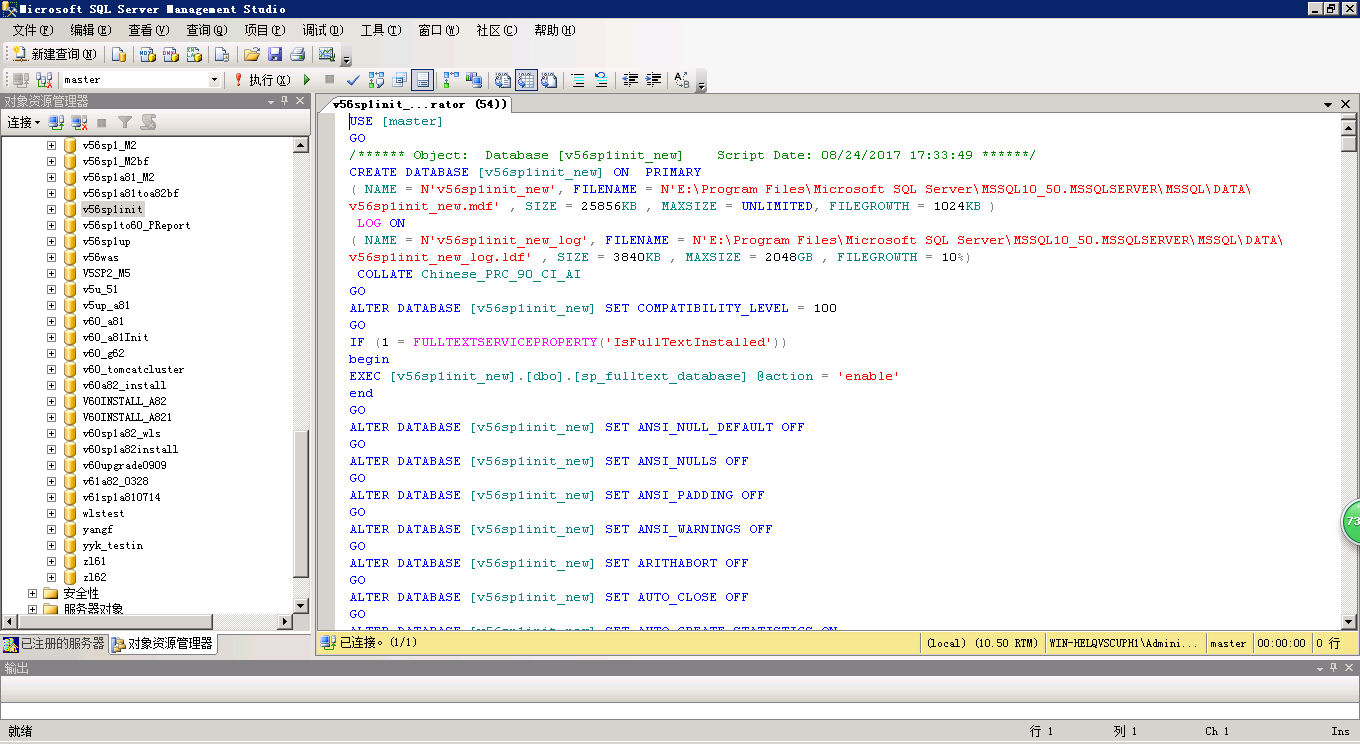This screenshot has height=744, width=1360.
Task: Switch to the 已注册的服务器 tab
Action: point(54,643)
